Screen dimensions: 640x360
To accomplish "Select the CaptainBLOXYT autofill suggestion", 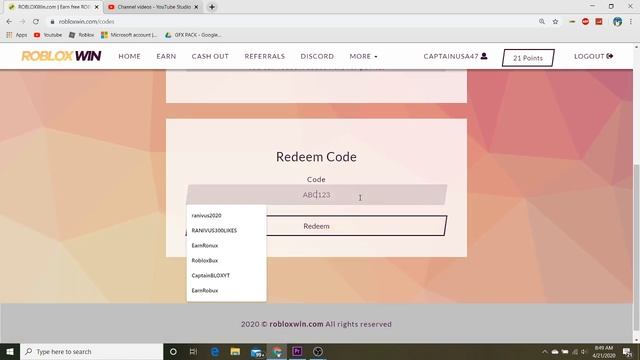I will click(226, 276).
